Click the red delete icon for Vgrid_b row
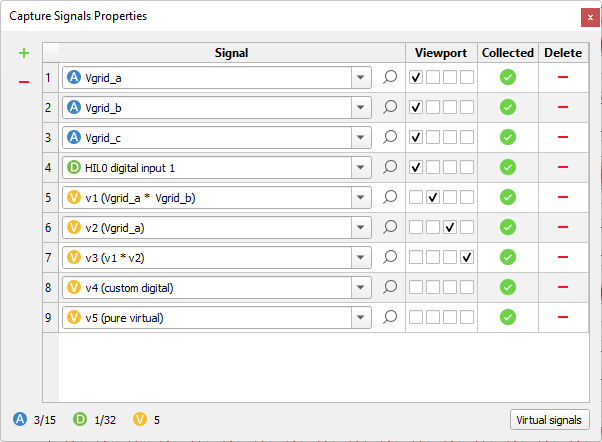This screenshot has height=442, width=602. pyautogui.click(x=563, y=107)
